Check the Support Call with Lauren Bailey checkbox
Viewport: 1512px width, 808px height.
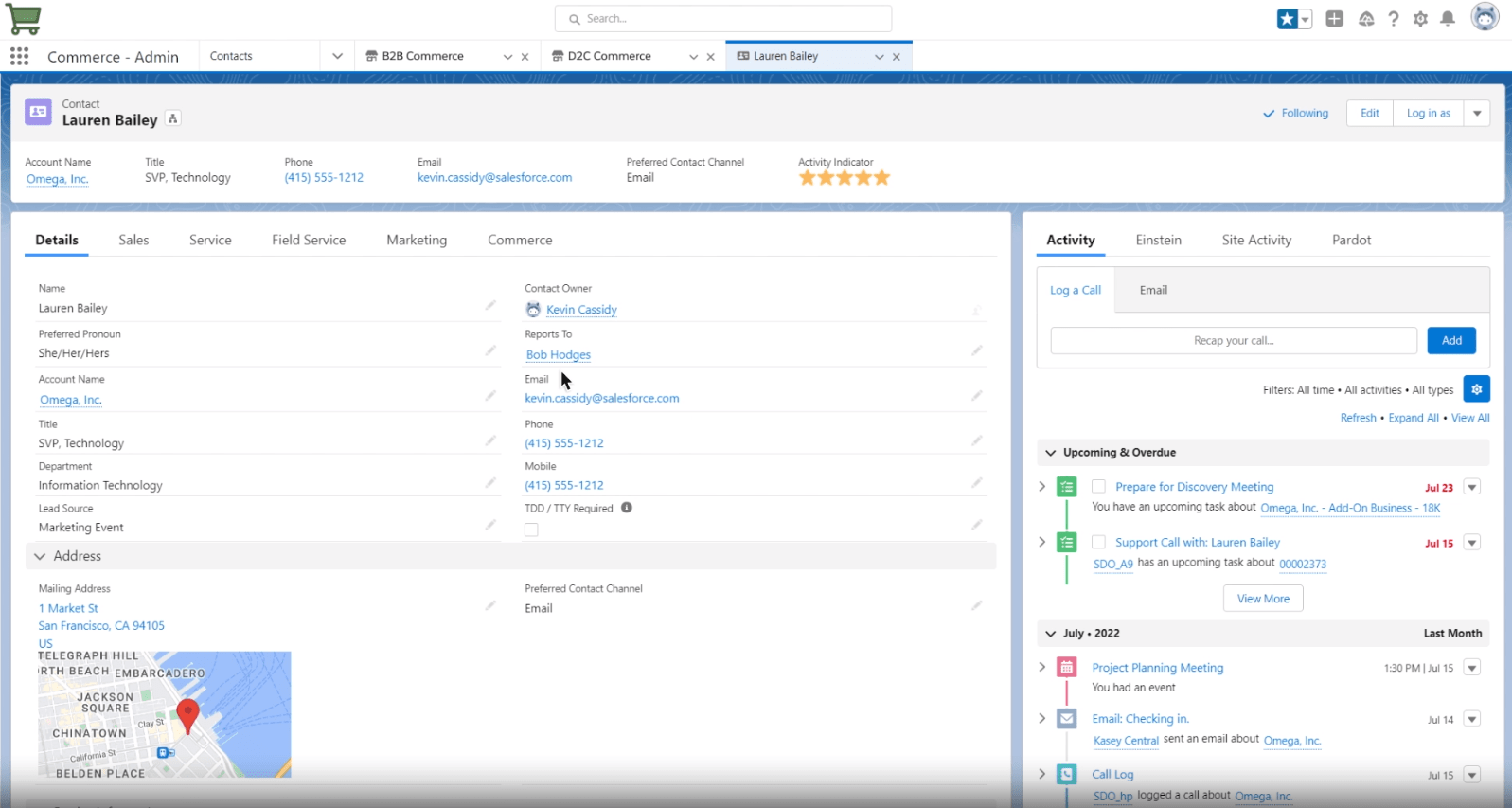(1098, 542)
